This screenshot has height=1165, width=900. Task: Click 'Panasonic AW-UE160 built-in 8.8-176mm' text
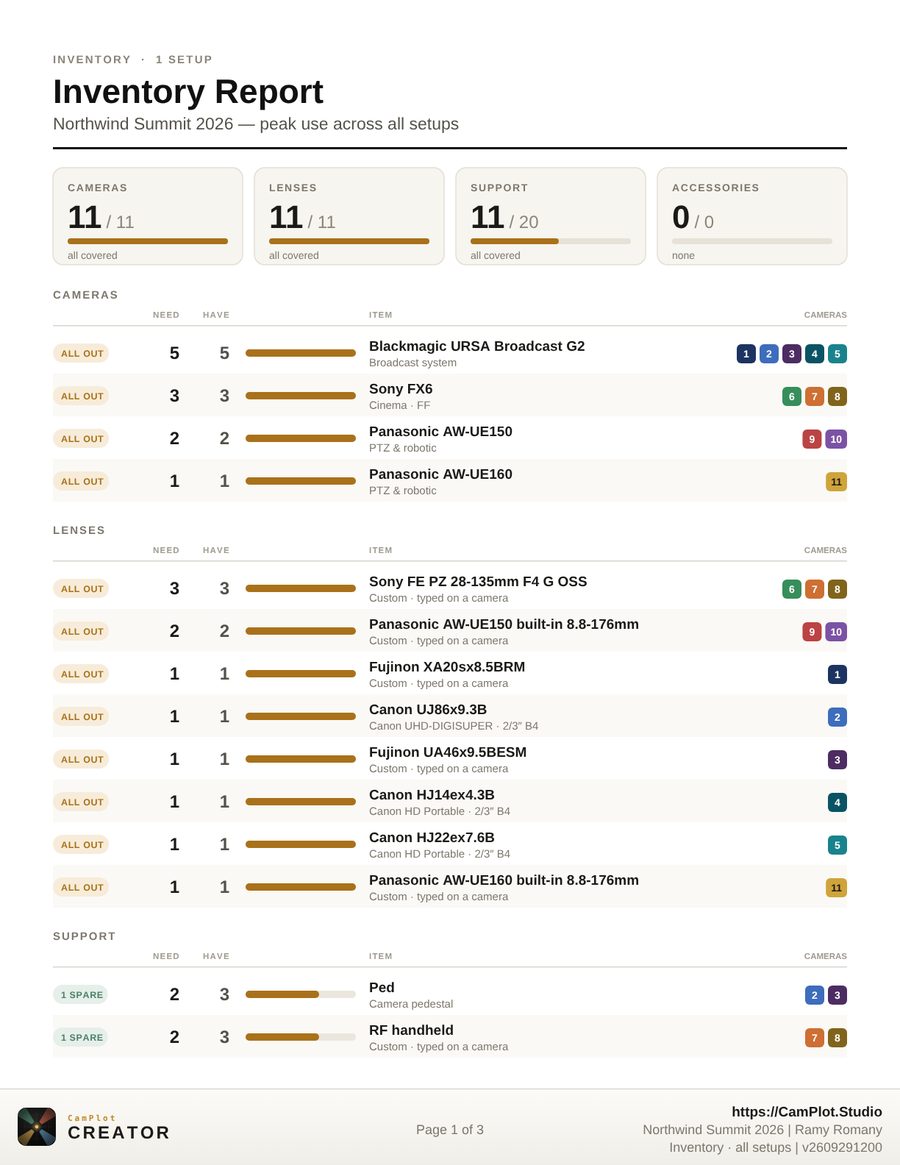(x=504, y=880)
